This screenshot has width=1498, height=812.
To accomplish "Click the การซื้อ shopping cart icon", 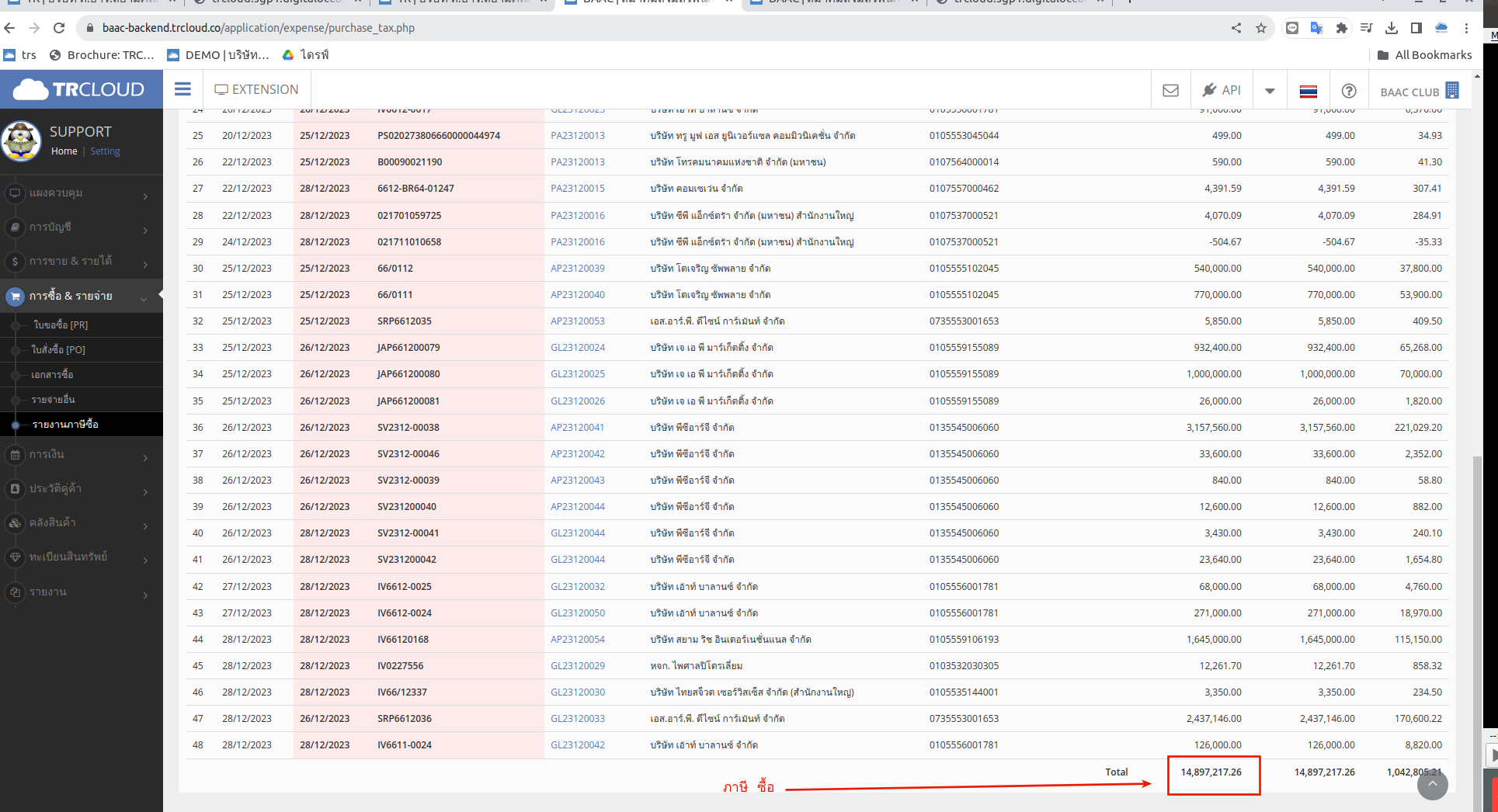I will [x=15, y=296].
